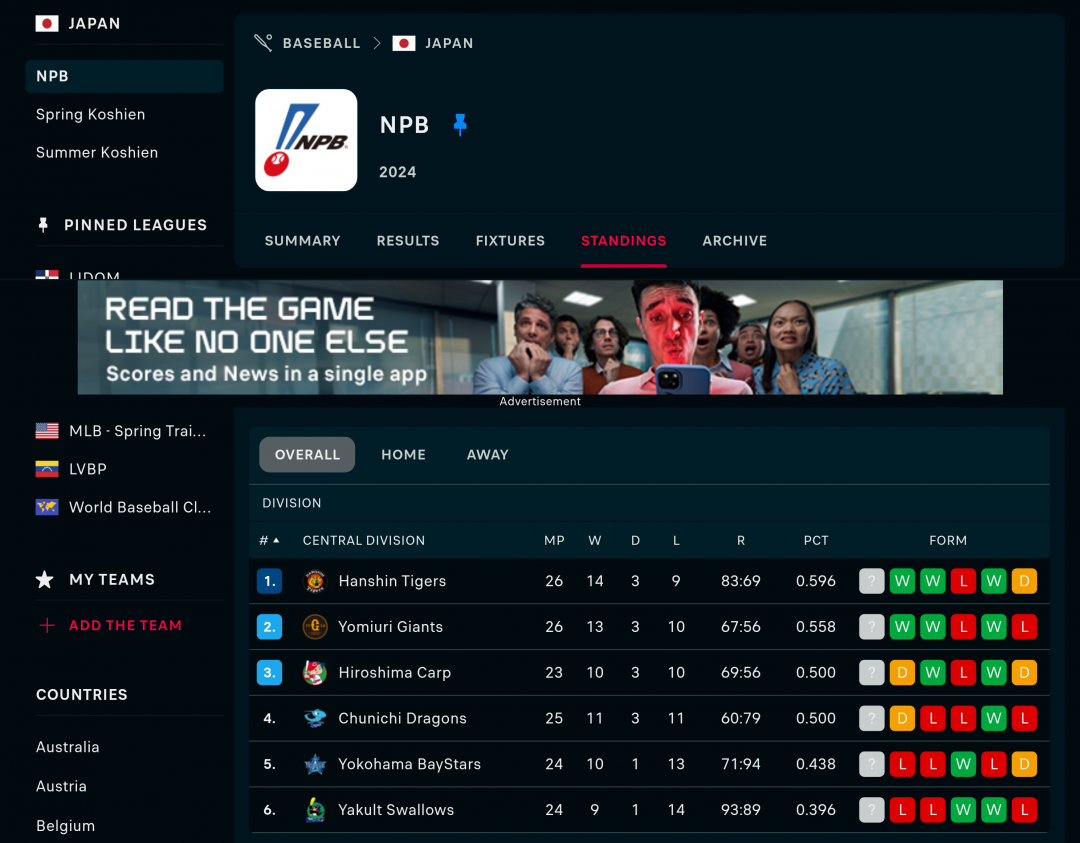This screenshot has width=1080, height=843.
Task: Select the Standings tab
Action: click(x=623, y=240)
